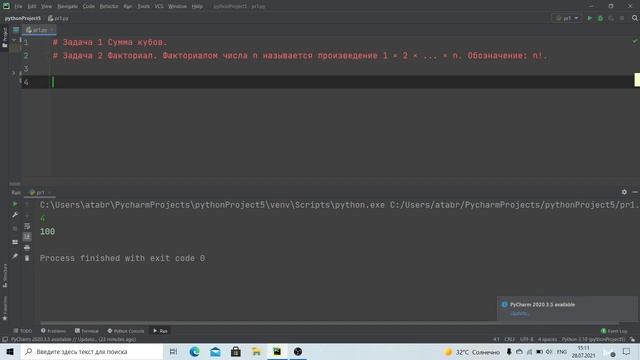
Task: Click the 100 output line in console
Action: (x=47, y=231)
